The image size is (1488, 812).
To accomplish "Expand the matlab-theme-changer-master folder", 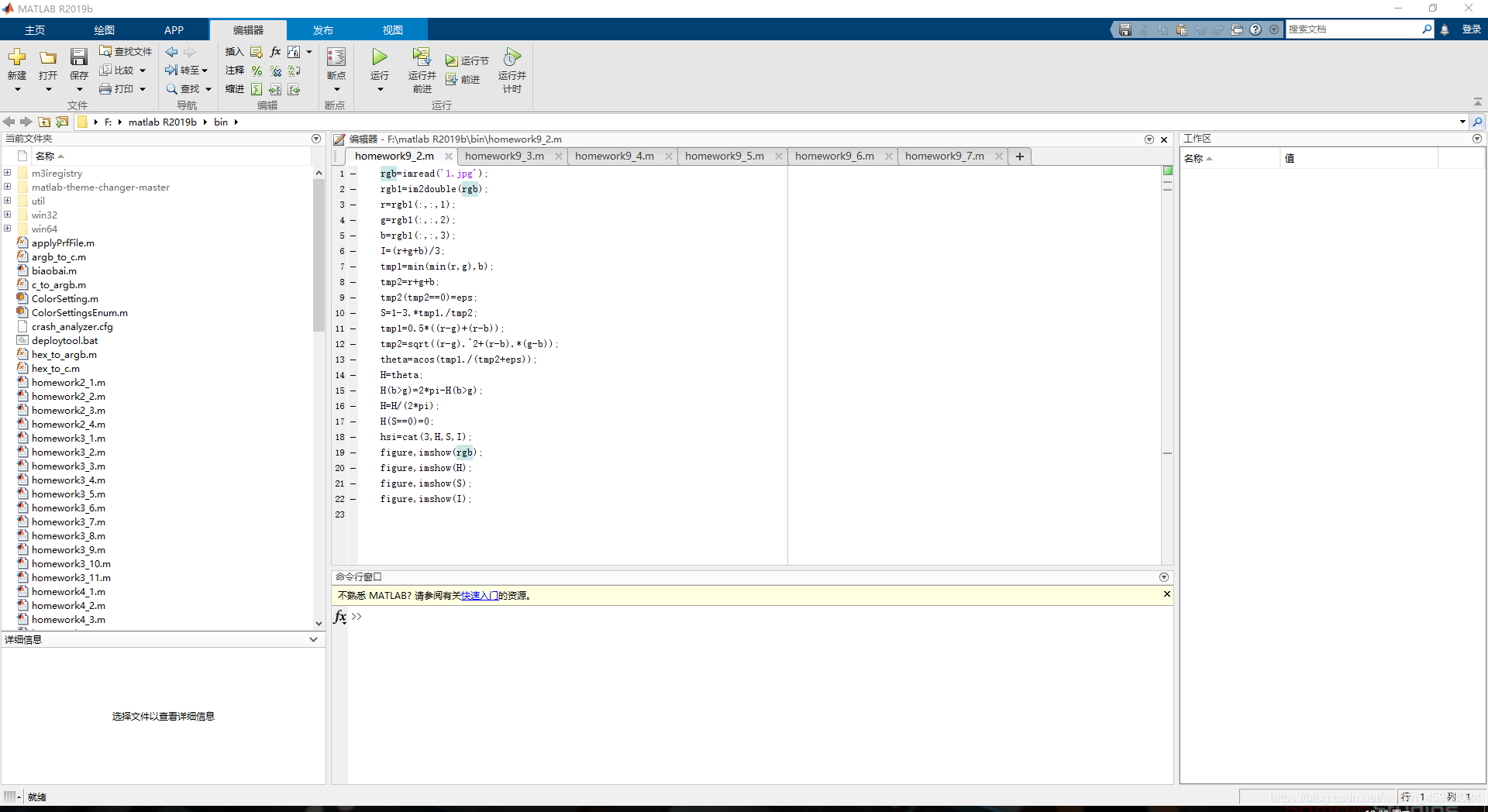I will (7, 187).
